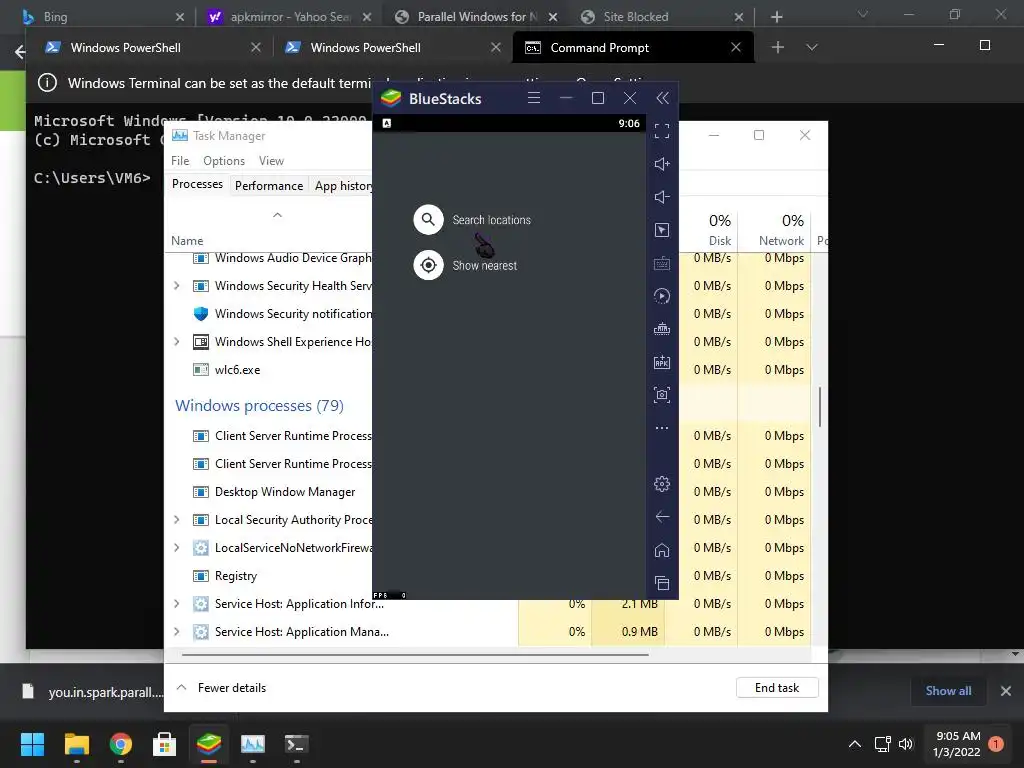Click Task Manager vertical scrollbar thumb
The width and height of the screenshot is (1024, 768).
[820, 406]
